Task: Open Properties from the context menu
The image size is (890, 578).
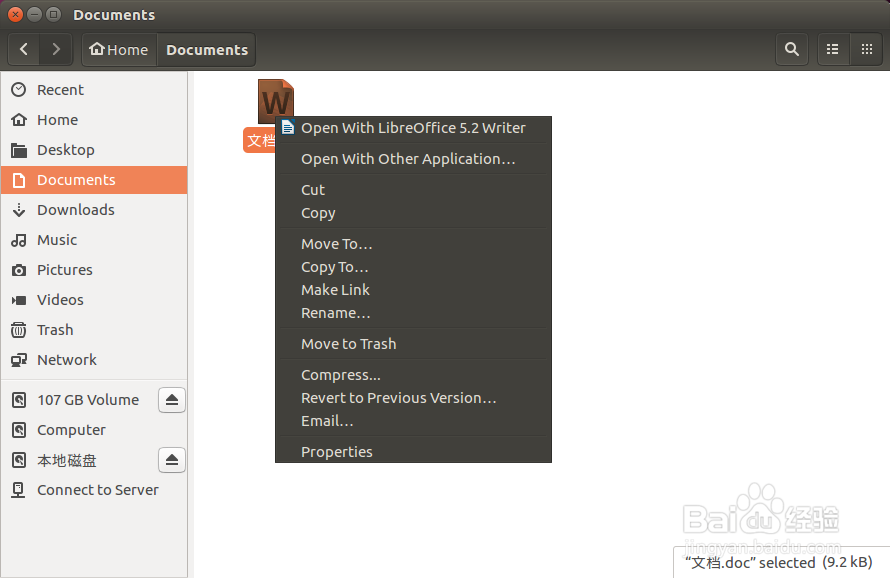Action: pos(413,451)
